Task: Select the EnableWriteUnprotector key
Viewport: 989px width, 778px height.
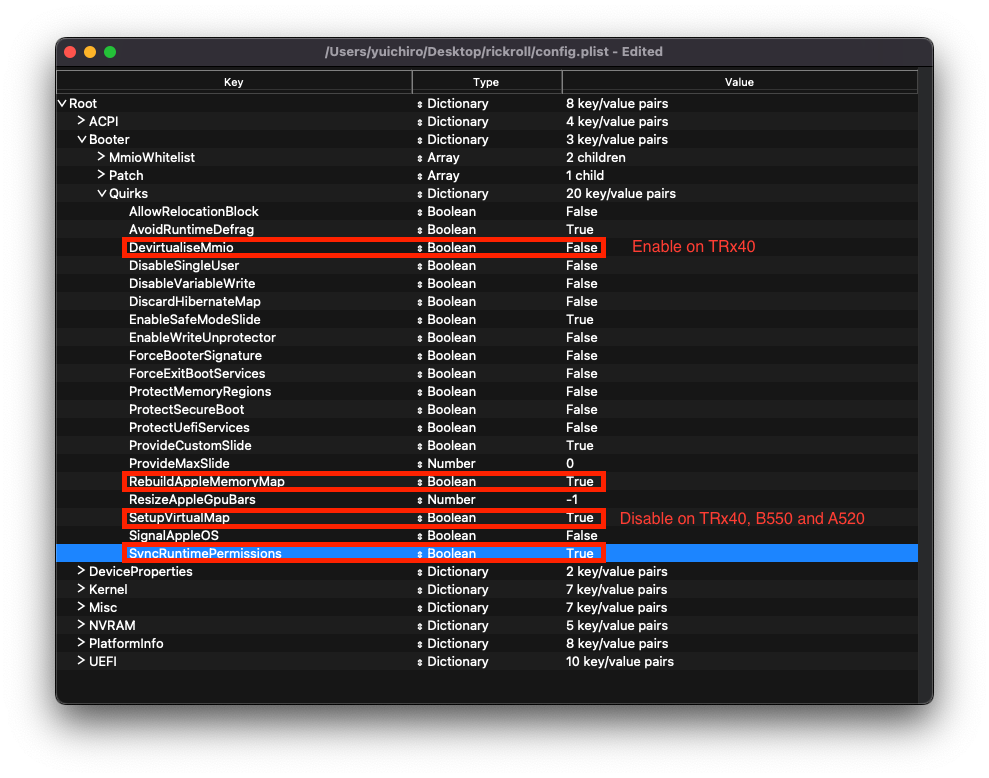Action: 202,338
